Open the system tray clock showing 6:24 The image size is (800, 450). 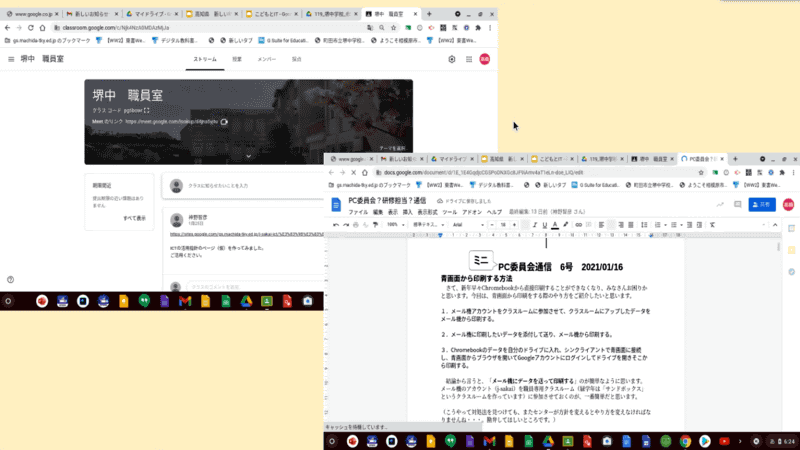783,441
